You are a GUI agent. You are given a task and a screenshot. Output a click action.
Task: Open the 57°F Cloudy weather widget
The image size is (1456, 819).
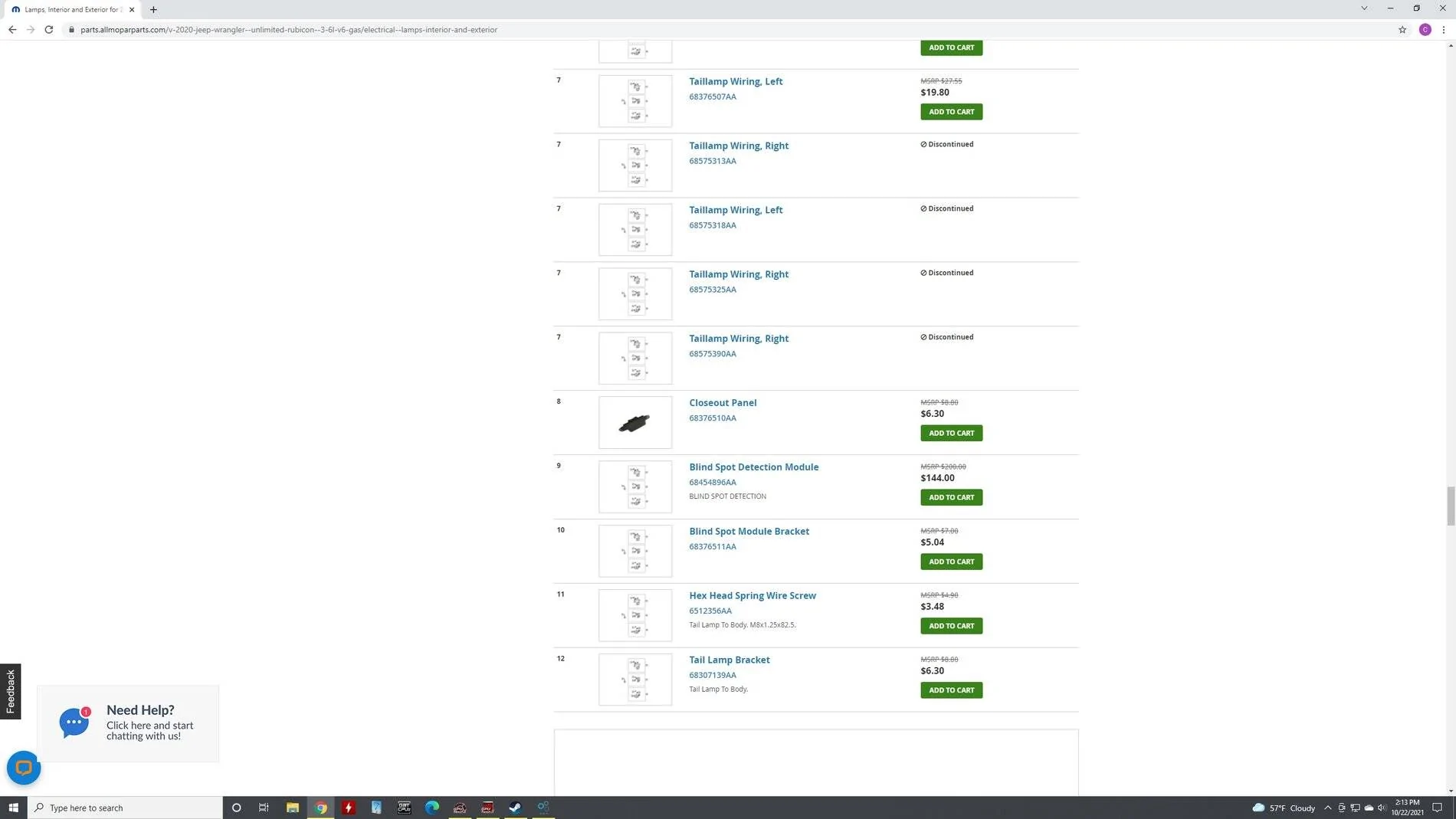click(1284, 808)
